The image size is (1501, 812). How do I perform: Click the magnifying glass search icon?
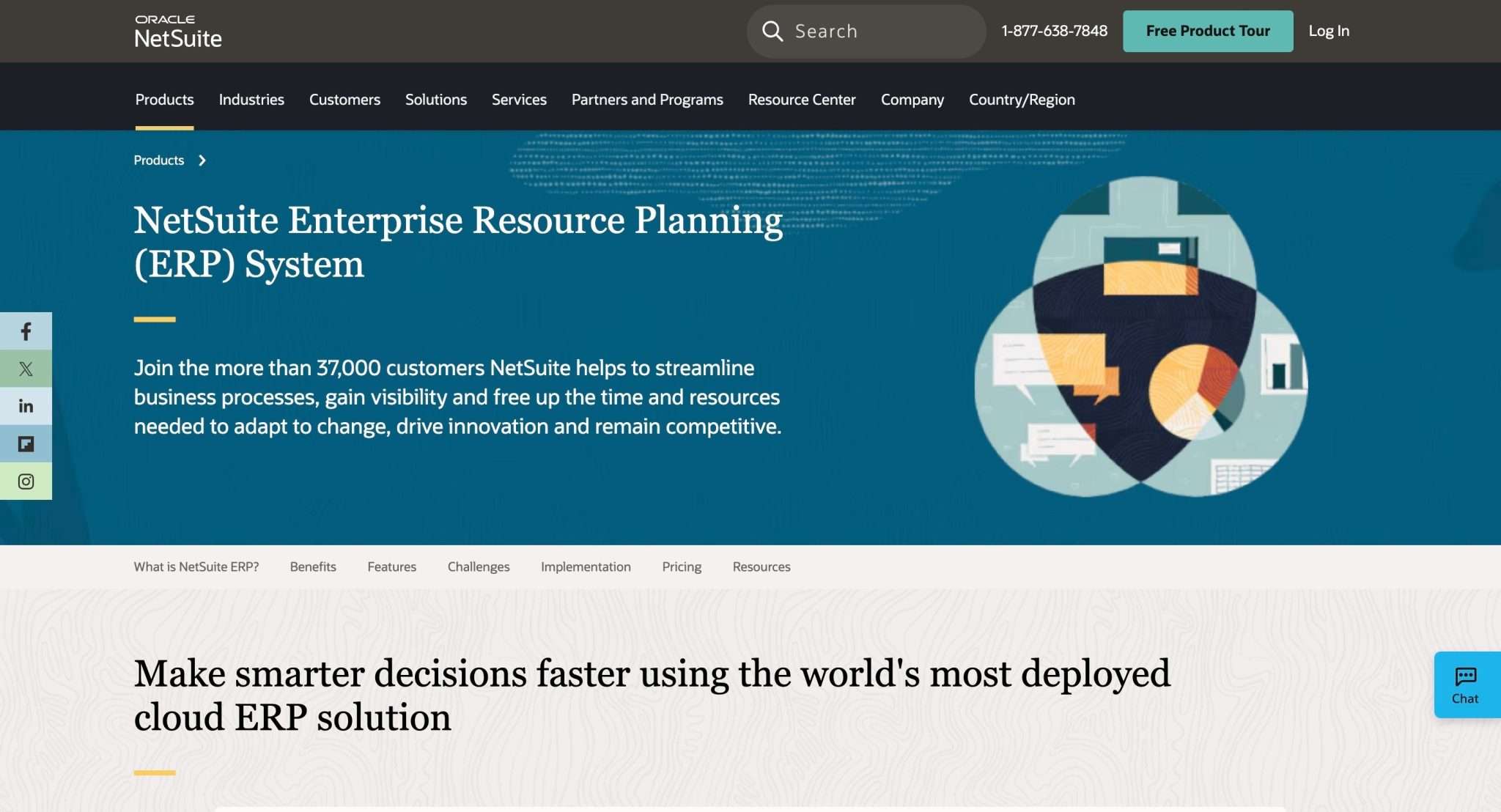(773, 31)
